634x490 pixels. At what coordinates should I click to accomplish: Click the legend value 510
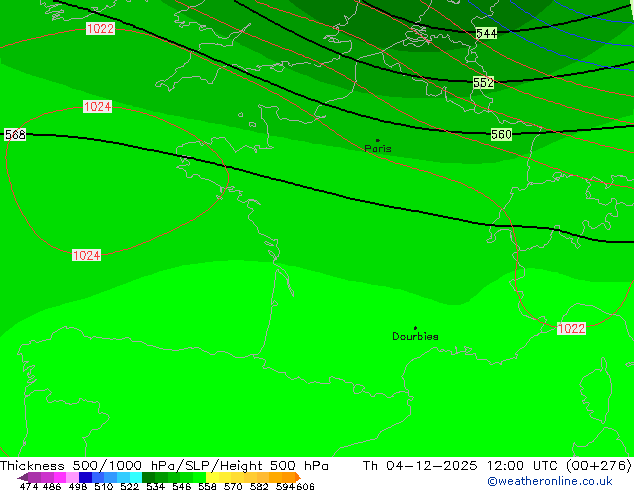pyautogui.click(x=104, y=486)
